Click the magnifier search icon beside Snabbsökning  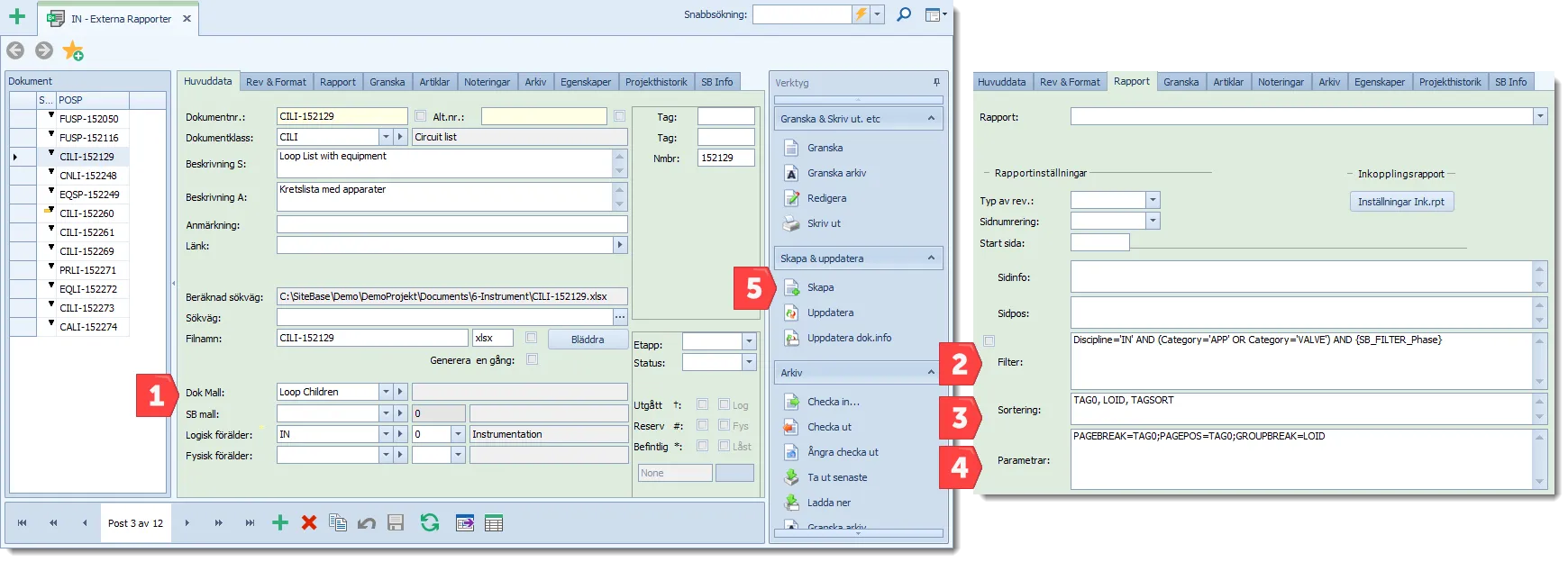coord(904,14)
